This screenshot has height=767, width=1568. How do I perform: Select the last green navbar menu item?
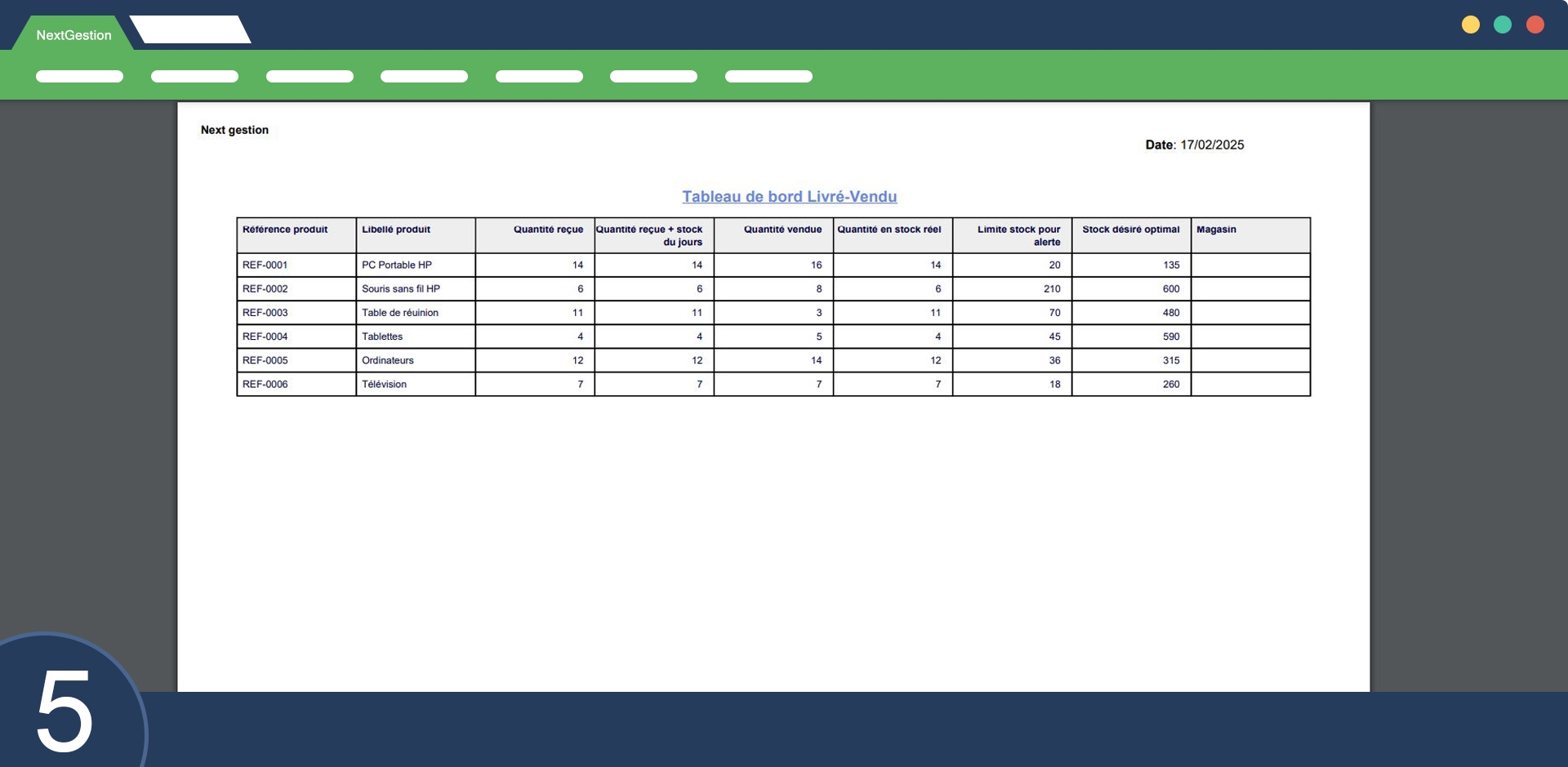click(x=768, y=77)
